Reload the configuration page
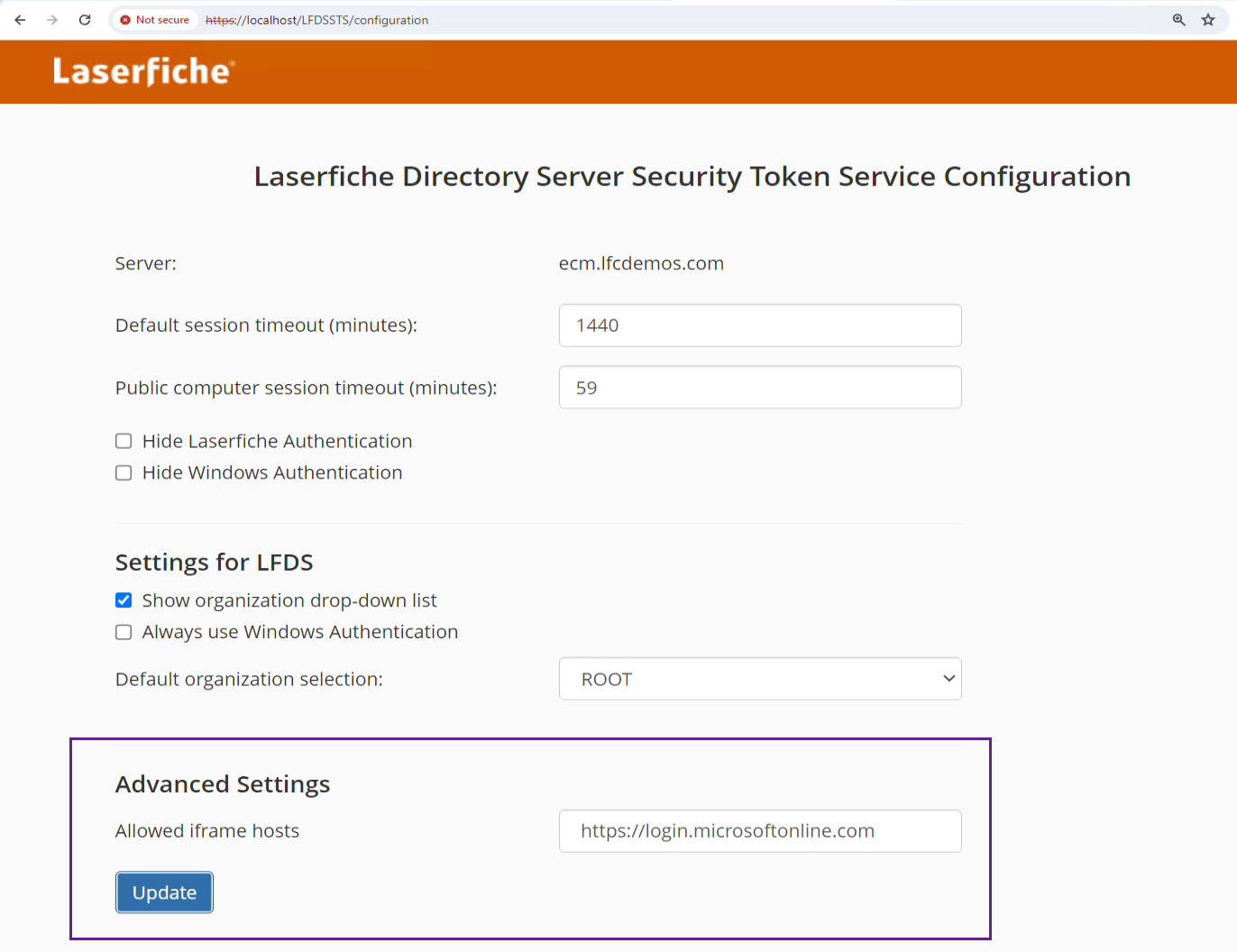 85,20
